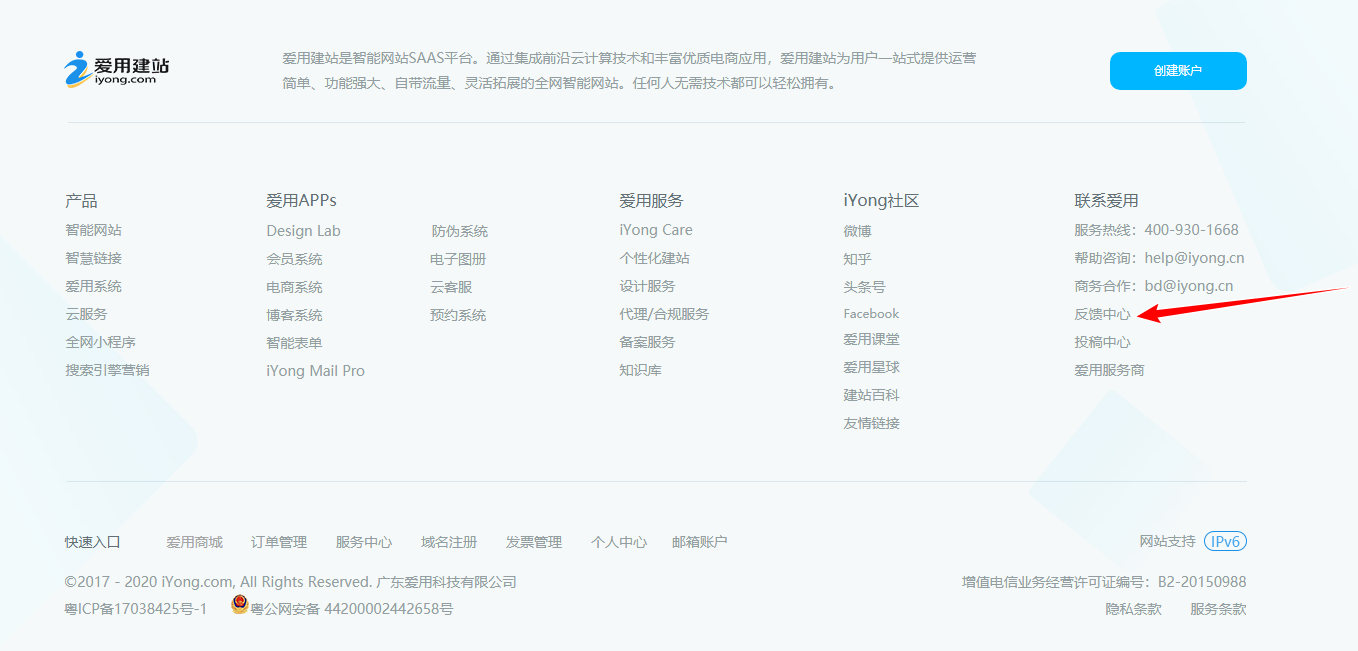Open the 会员系统 link

(295, 259)
